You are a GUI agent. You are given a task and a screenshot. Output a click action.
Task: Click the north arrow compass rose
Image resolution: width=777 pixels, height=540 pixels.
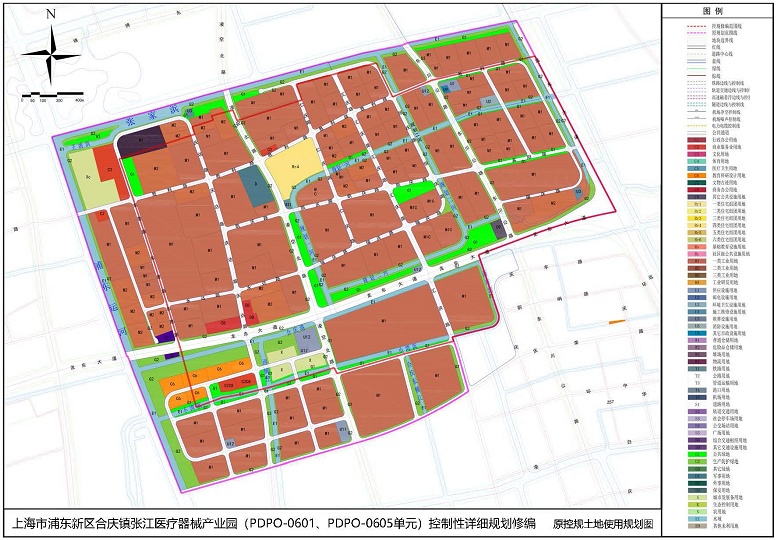pos(51,54)
